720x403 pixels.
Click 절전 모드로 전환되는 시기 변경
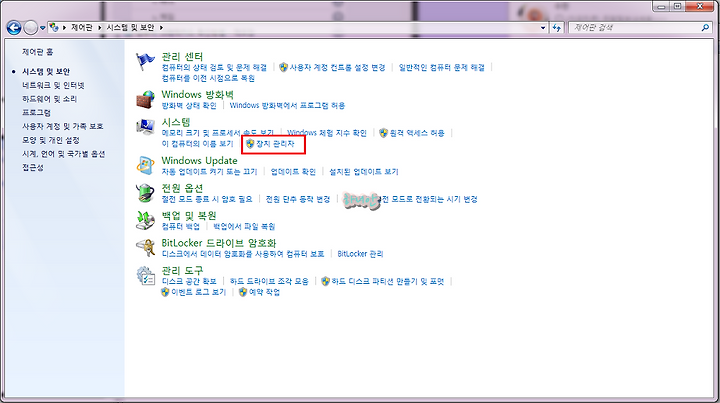(411, 199)
